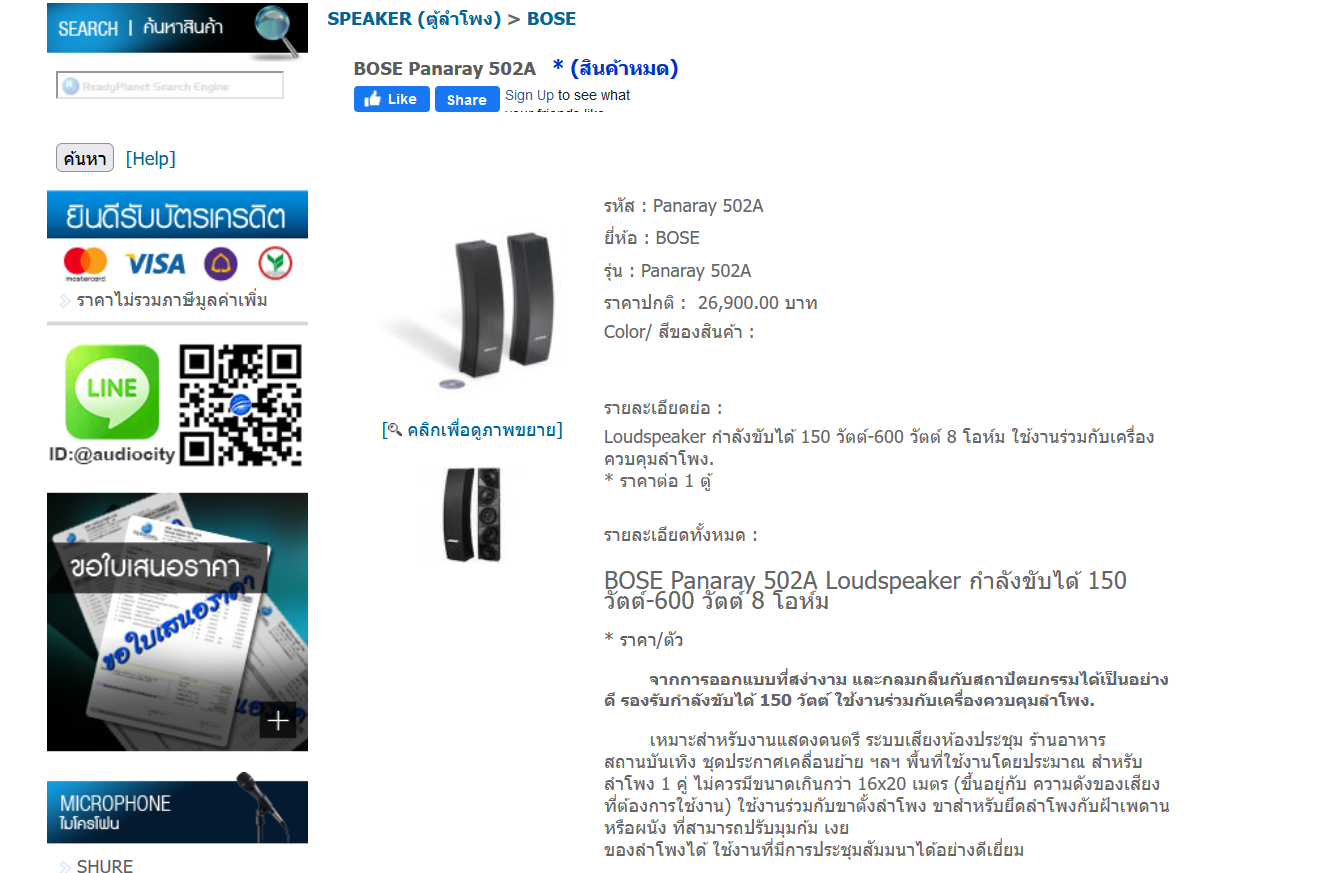
Task: Click the VISA card logo
Action: click(x=155, y=264)
